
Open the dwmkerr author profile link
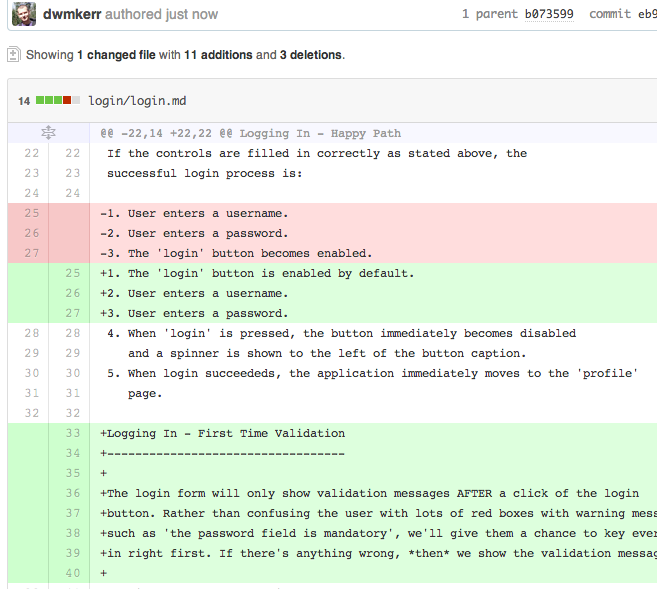coord(72,14)
